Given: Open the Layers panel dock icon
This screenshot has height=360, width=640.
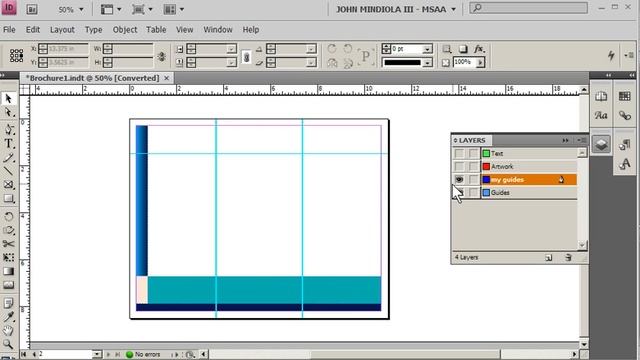Looking at the screenshot, I should (x=601, y=144).
